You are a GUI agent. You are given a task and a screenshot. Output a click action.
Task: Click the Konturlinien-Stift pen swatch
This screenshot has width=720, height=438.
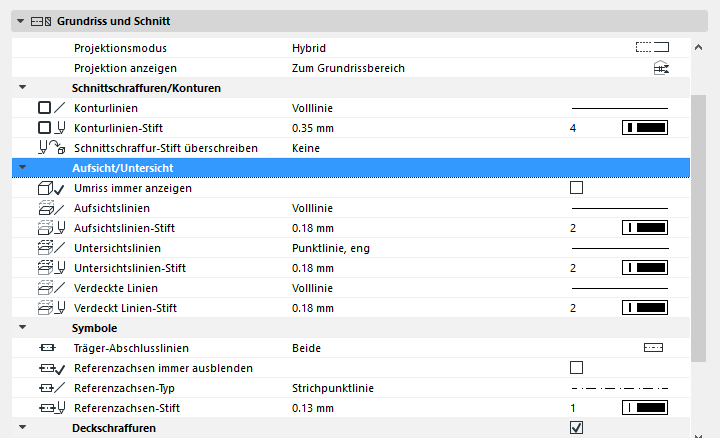pos(645,128)
